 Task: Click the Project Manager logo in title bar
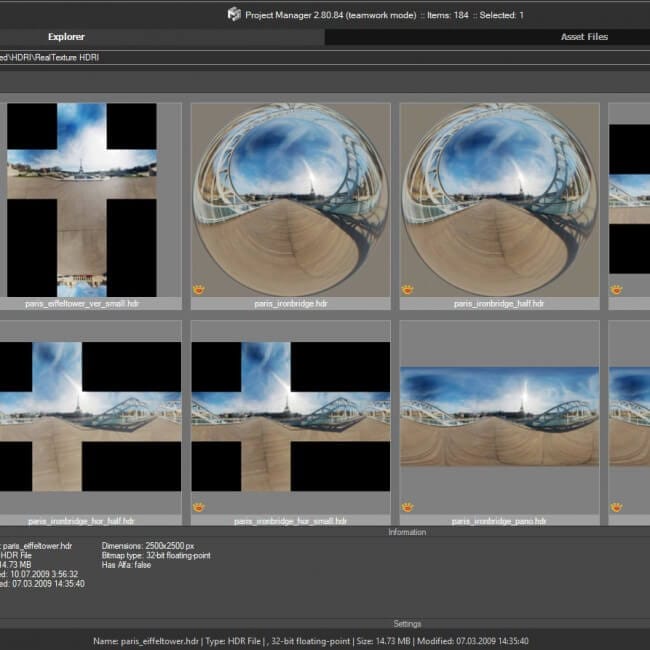[x=234, y=15]
